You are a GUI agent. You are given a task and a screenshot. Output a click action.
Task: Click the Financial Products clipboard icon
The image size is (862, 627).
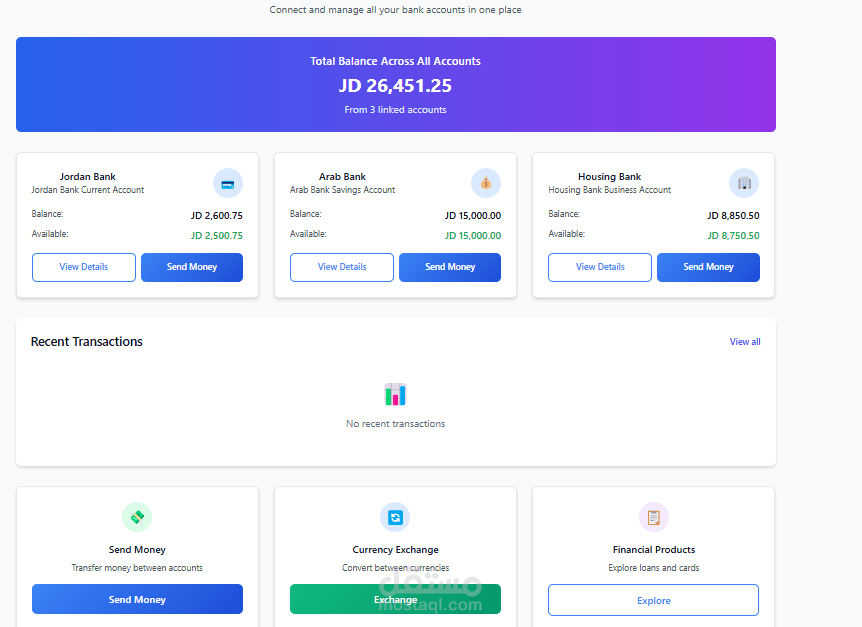point(654,517)
